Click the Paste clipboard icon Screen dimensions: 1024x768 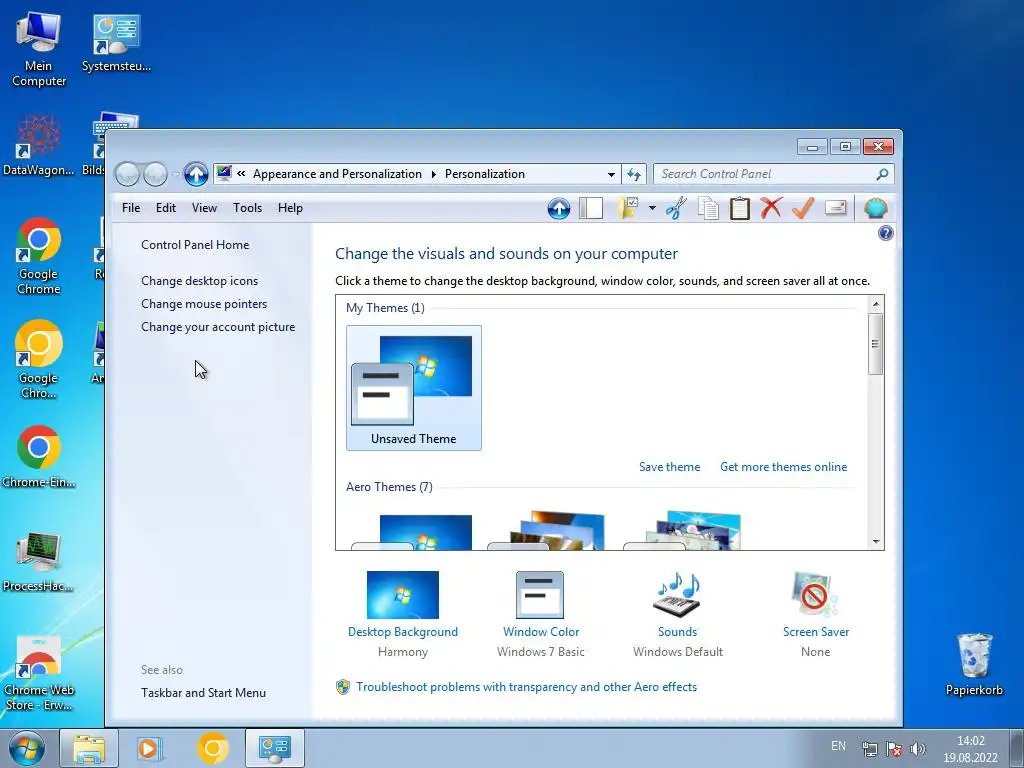pos(739,208)
